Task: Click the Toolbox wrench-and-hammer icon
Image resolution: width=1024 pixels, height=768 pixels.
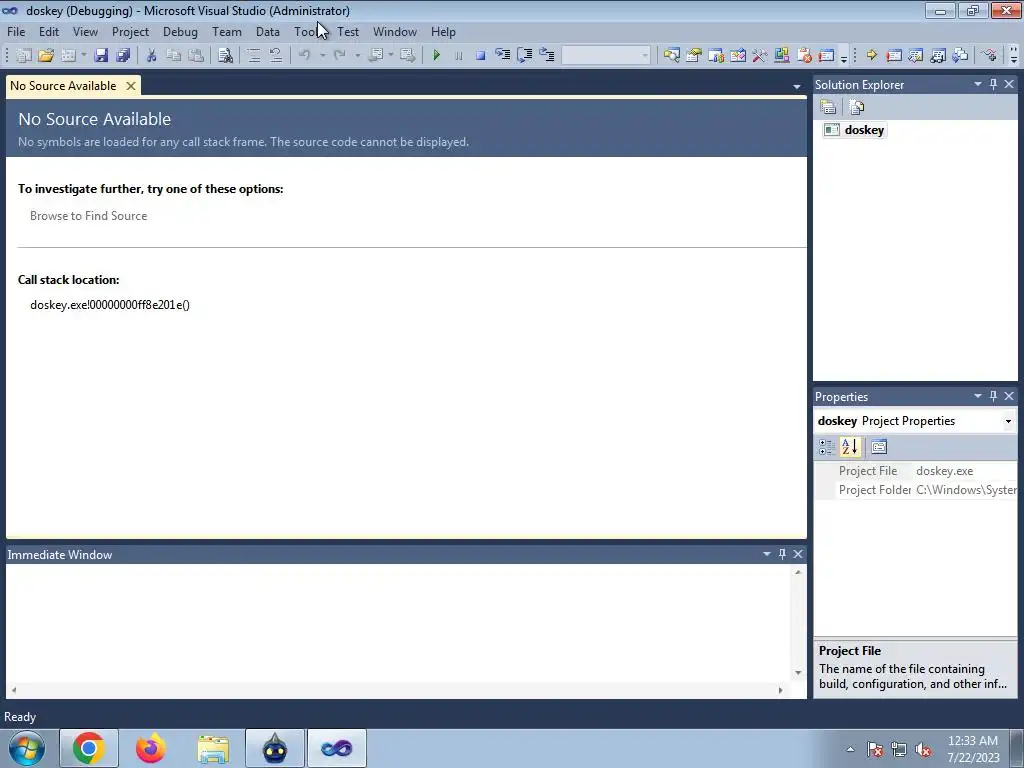Action: click(x=760, y=56)
